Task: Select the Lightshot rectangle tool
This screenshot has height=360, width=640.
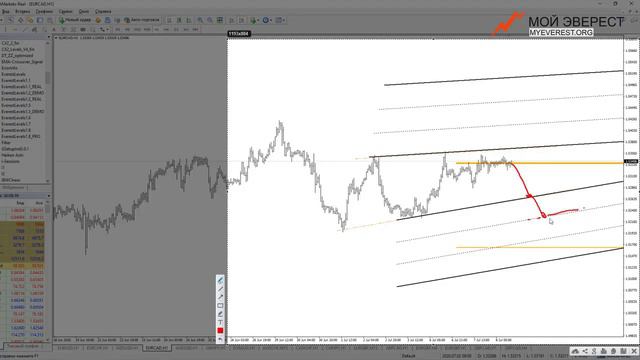Action: pyautogui.click(x=220, y=306)
